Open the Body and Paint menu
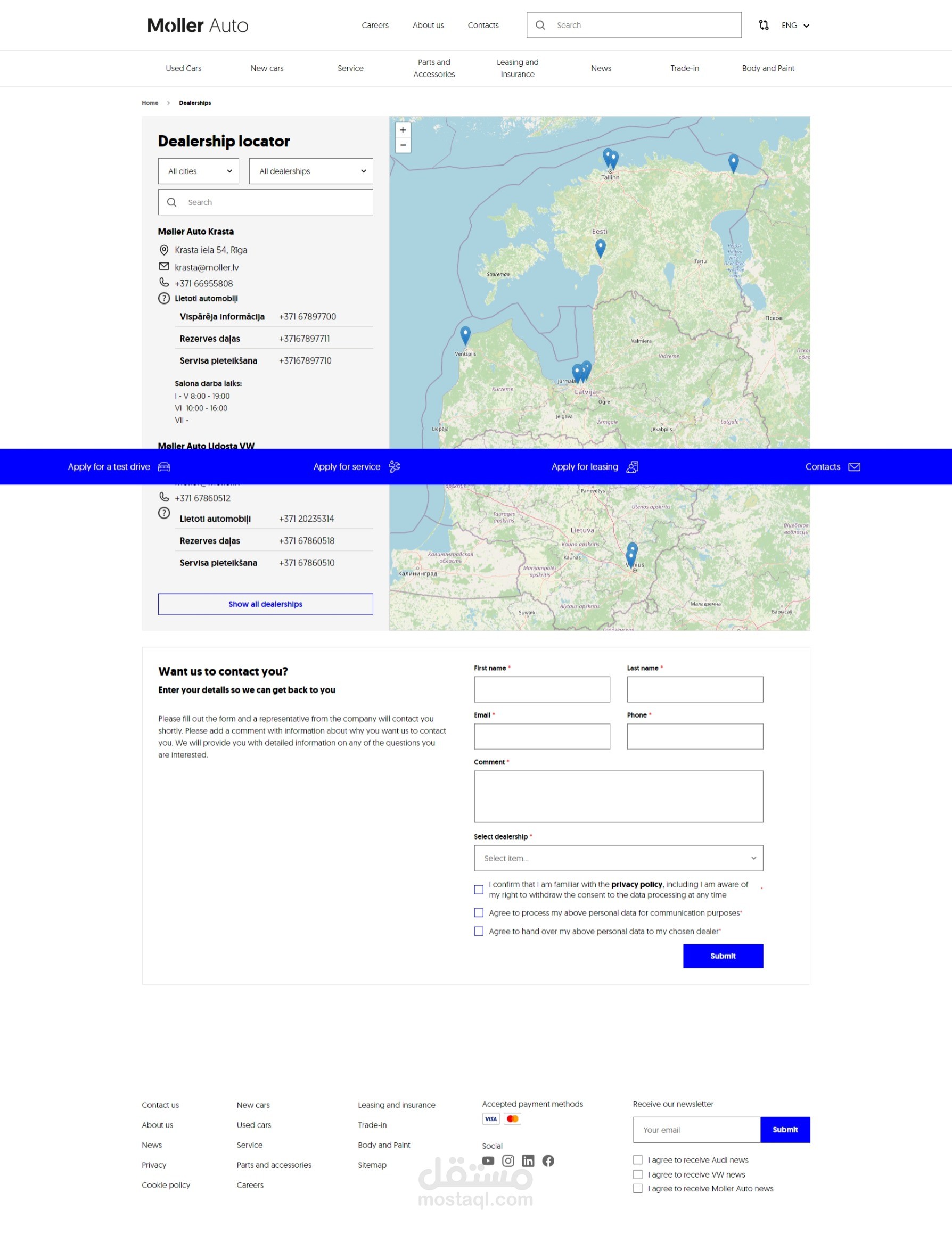The image size is (952, 1234). pyautogui.click(x=768, y=68)
